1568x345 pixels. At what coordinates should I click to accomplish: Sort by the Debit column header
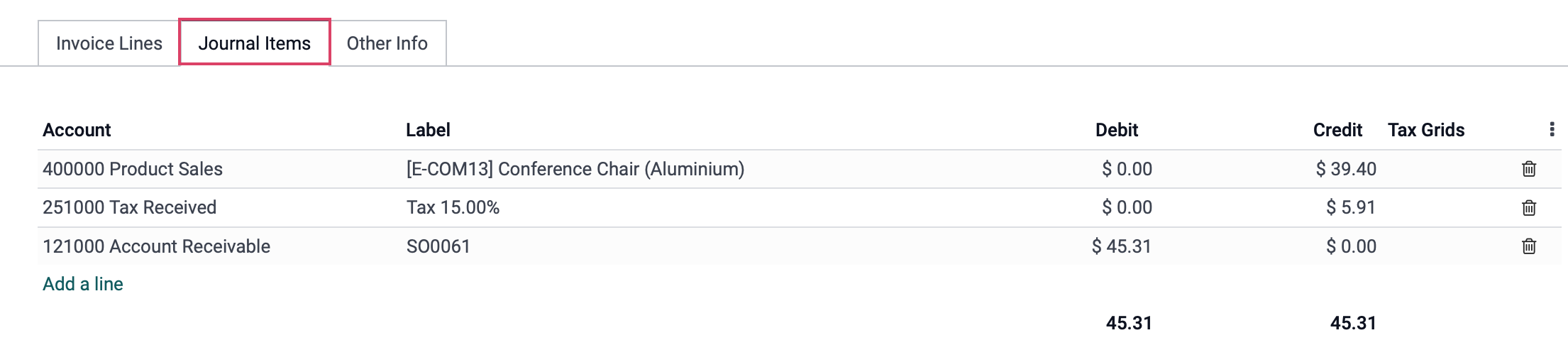(x=1117, y=130)
